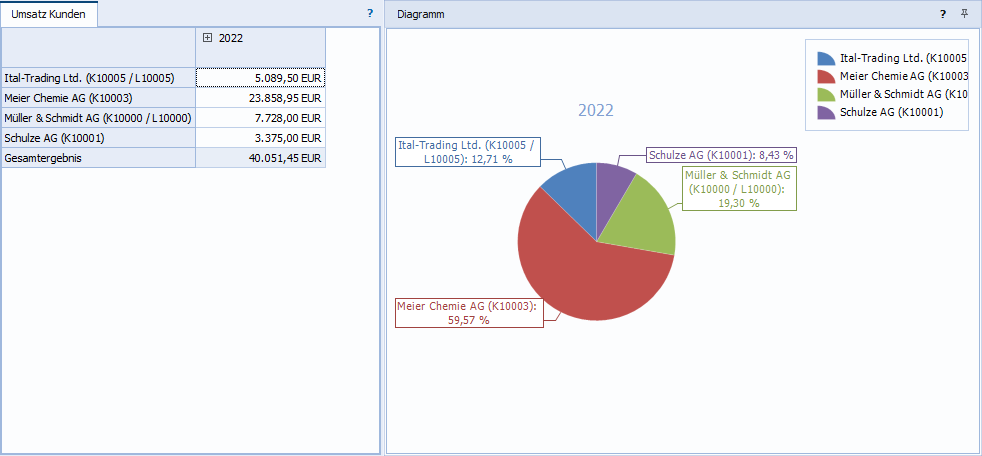The height and width of the screenshot is (456, 982).
Task: Pin the Diagramm panel with the pushpin icon
Action: (x=964, y=14)
